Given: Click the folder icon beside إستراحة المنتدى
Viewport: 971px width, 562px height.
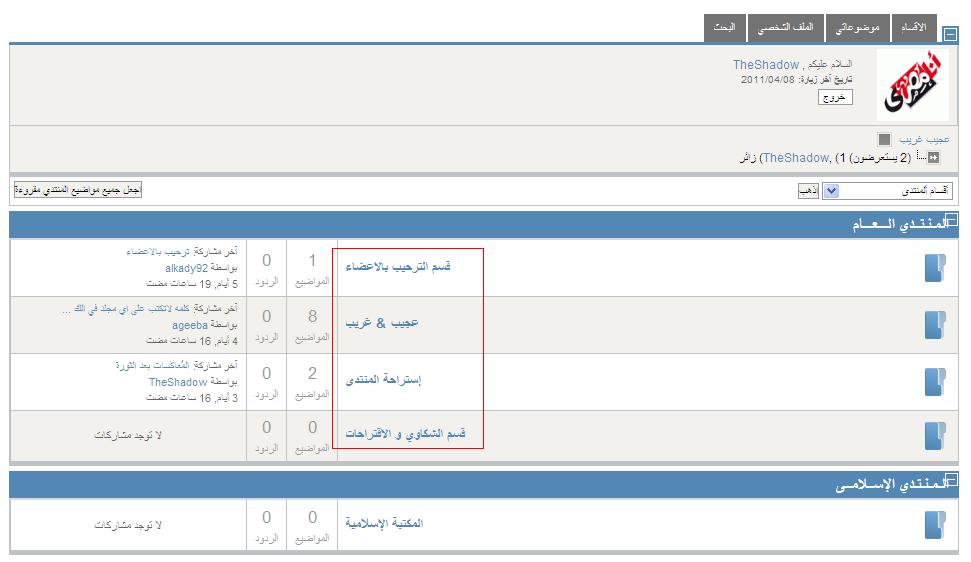Looking at the screenshot, I should tap(935, 382).
